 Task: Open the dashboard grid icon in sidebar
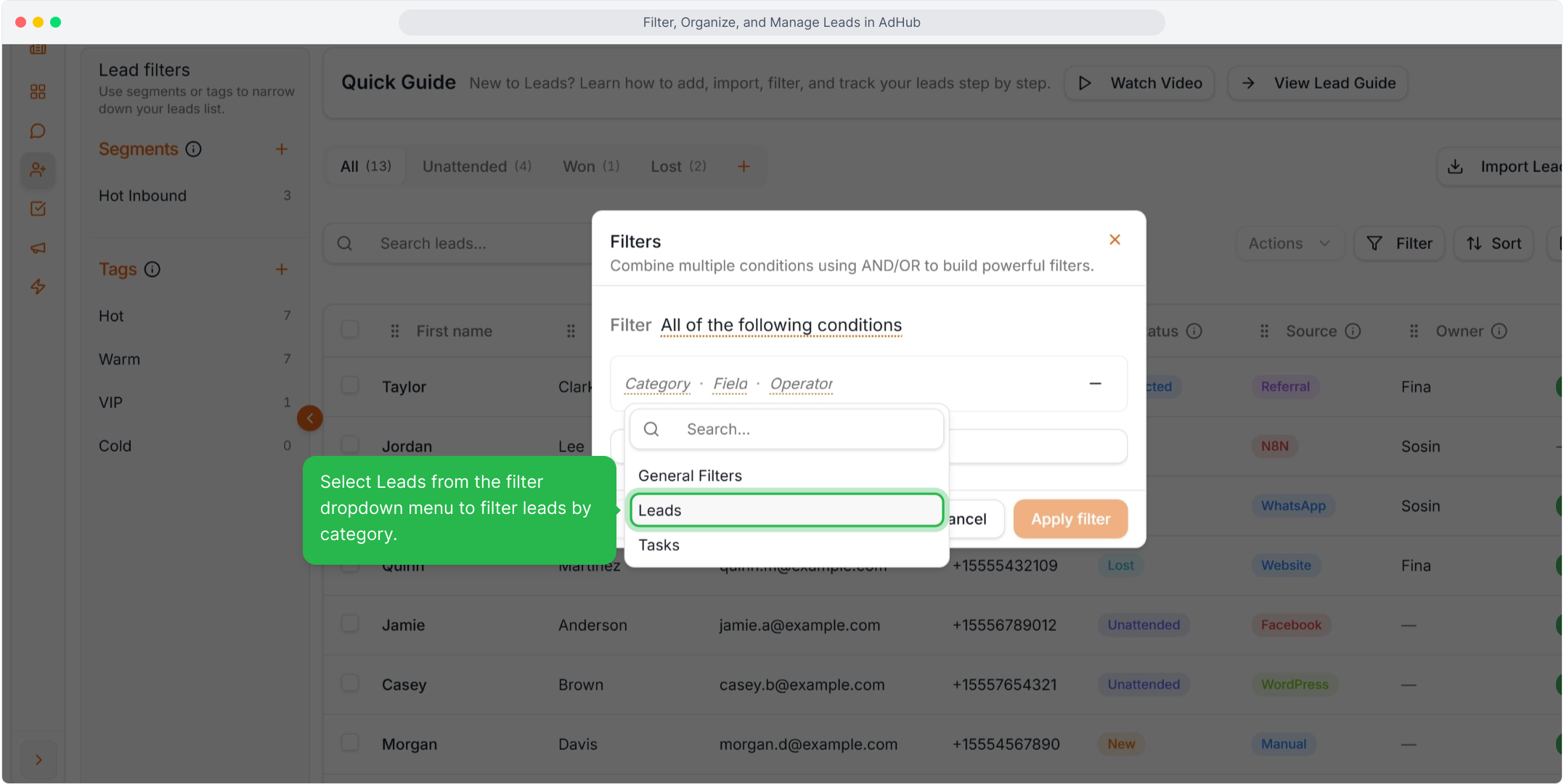[x=38, y=91]
